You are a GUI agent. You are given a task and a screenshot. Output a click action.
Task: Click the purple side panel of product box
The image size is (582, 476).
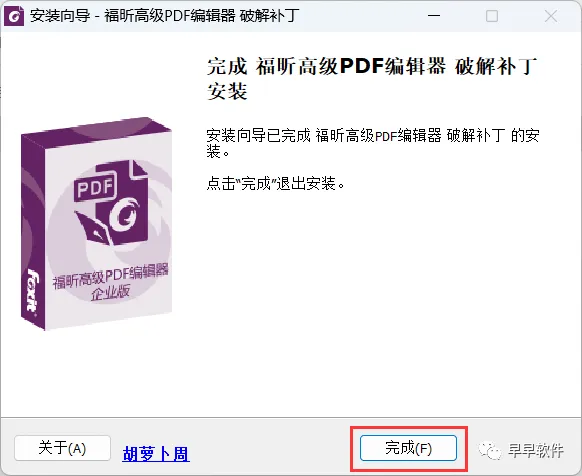33,232
